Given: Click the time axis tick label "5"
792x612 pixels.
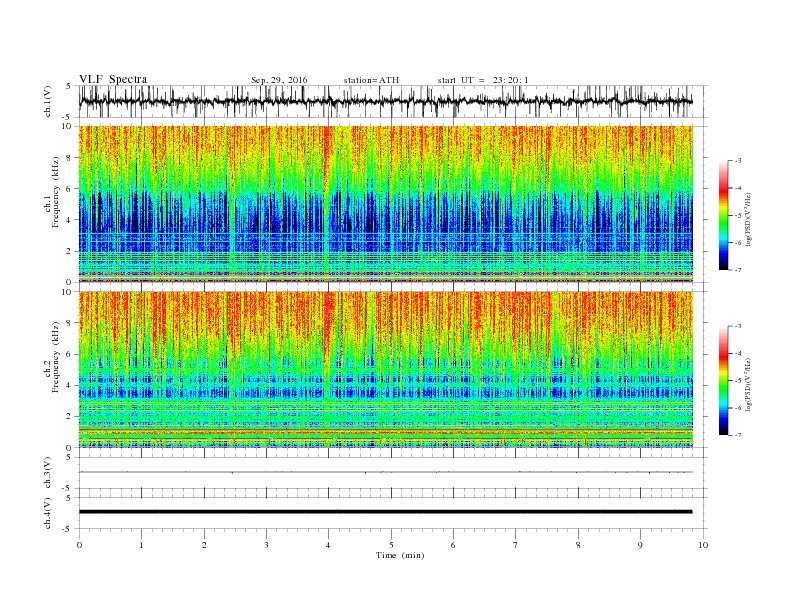Looking at the screenshot, I should [391, 545].
